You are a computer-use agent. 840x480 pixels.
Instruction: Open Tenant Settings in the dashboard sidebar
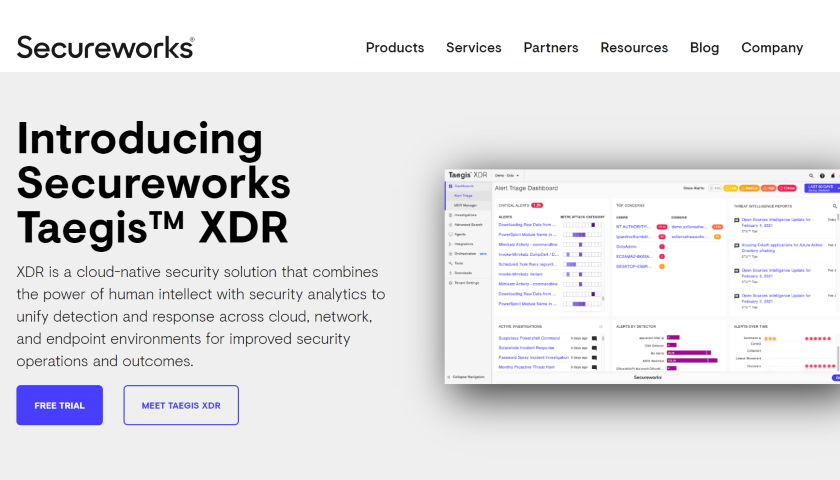[x=468, y=282]
